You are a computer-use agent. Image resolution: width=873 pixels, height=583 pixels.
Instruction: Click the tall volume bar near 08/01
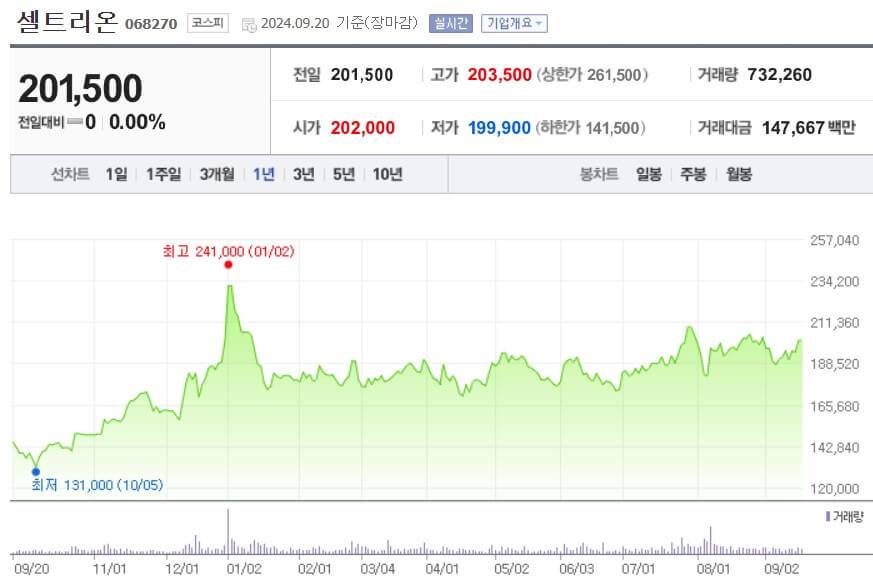710,540
